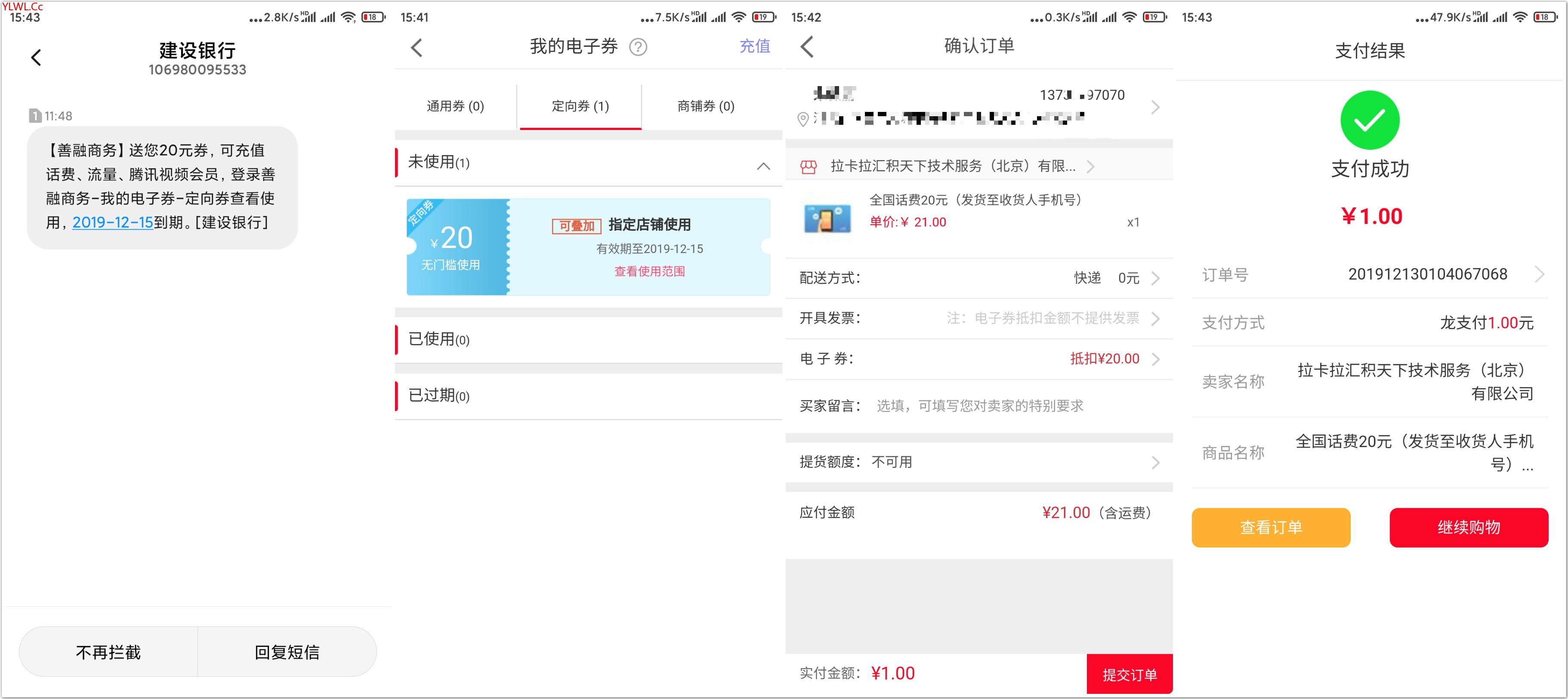Tap 回复短信 button
Viewport: 1568px width, 699px height.
coord(287,652)
